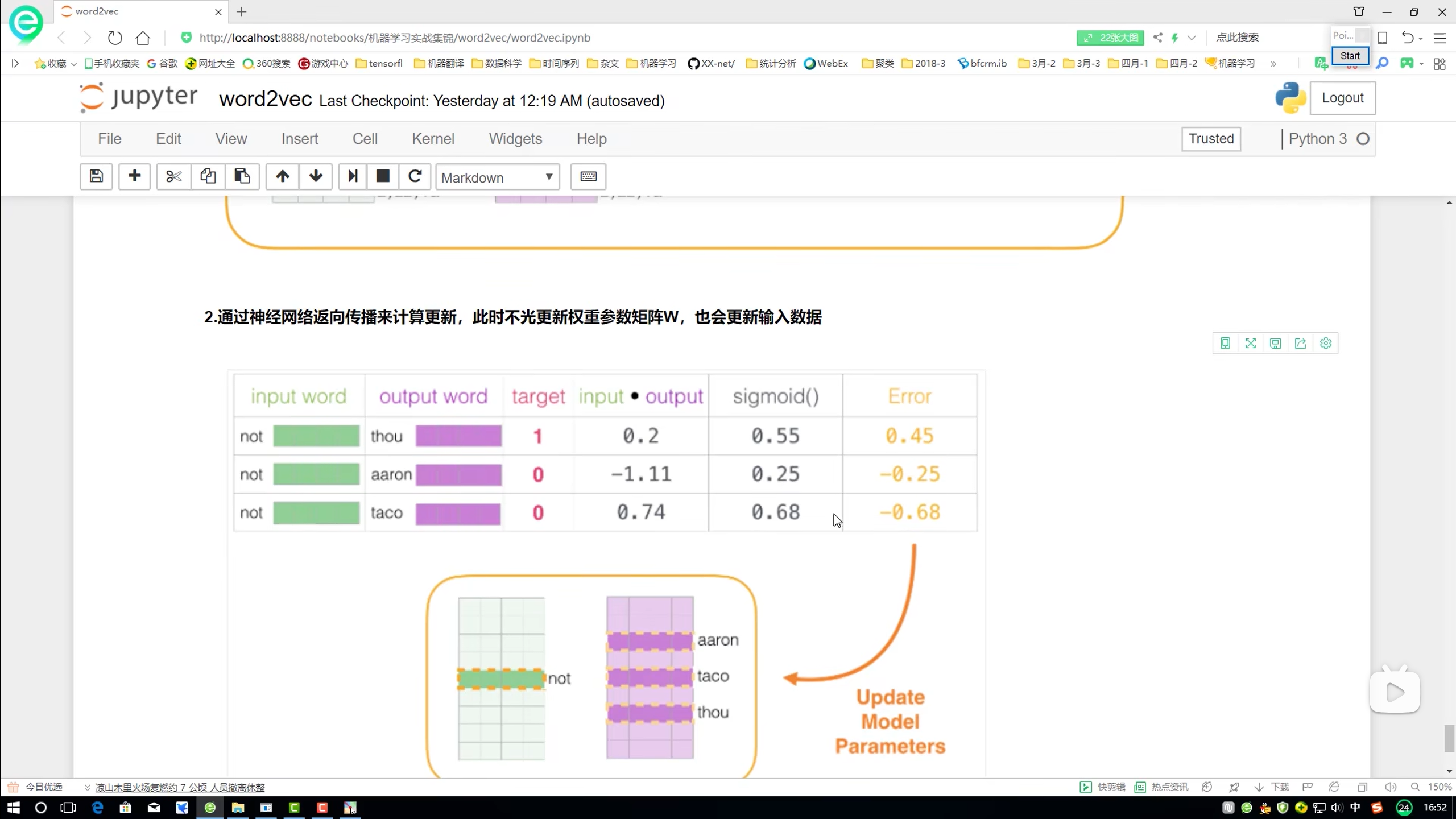This screenshot has width=1456, height=819.
Task: Open the tensorfl bookmark folder
Action: tap(379, 63)
